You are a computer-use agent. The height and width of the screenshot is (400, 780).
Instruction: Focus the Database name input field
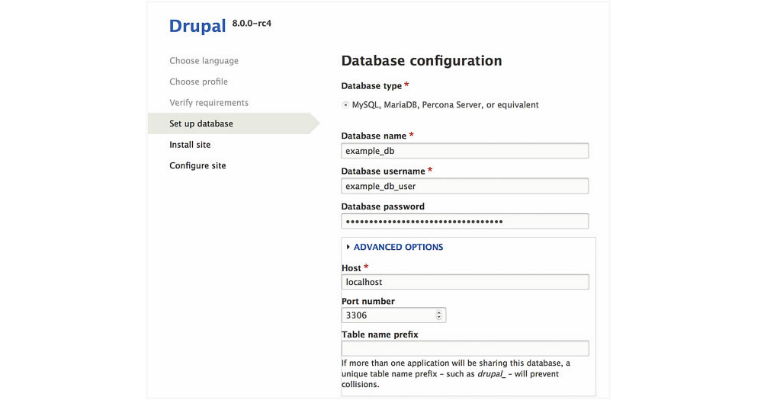click(x=464, y=151)
